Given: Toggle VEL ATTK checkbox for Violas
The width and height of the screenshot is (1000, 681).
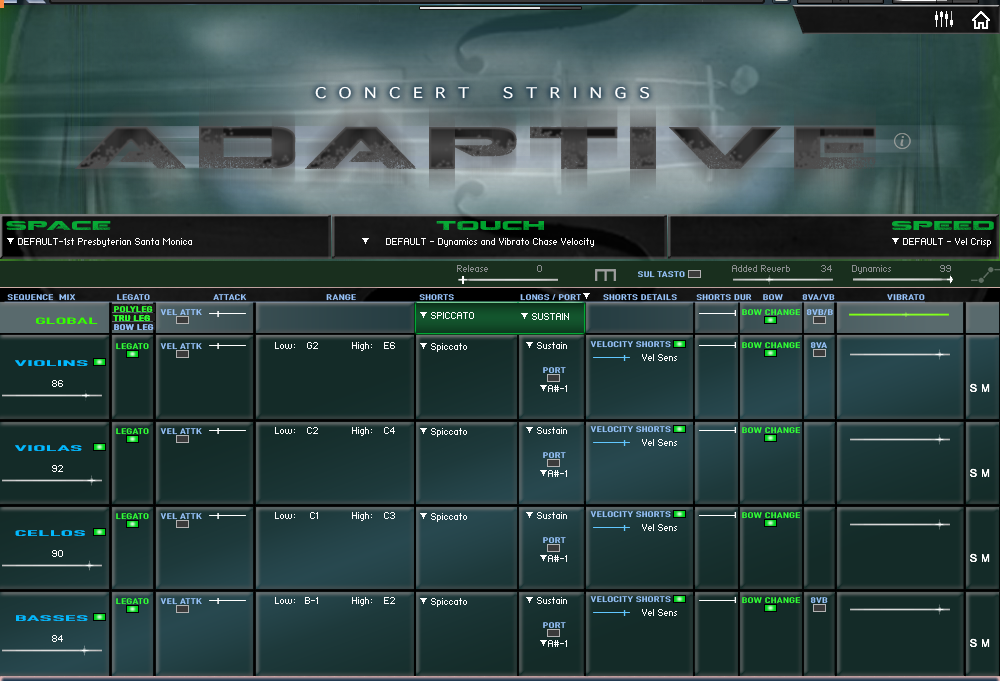Looking at the screenshot, I should 182,439.
